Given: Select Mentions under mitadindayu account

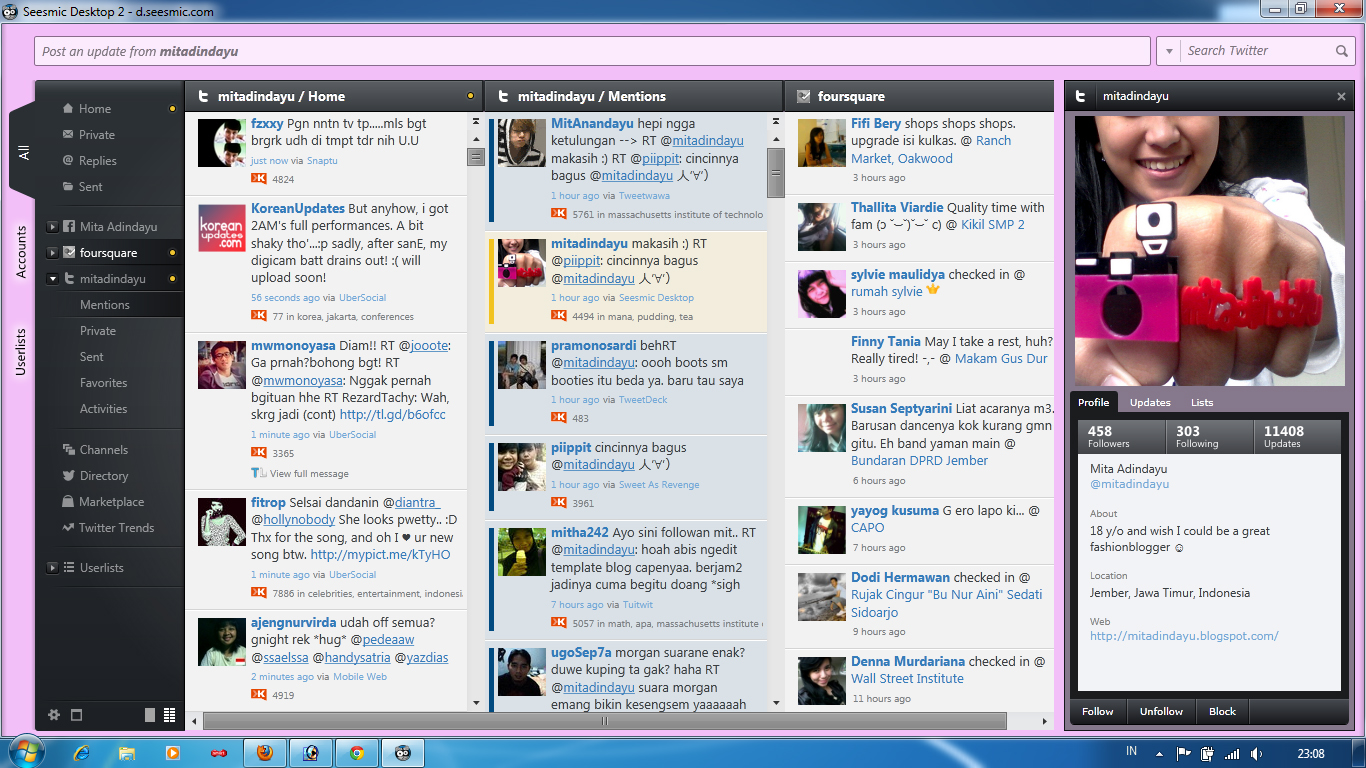Looking at the screenshot, I should click(x=105, y=305).
